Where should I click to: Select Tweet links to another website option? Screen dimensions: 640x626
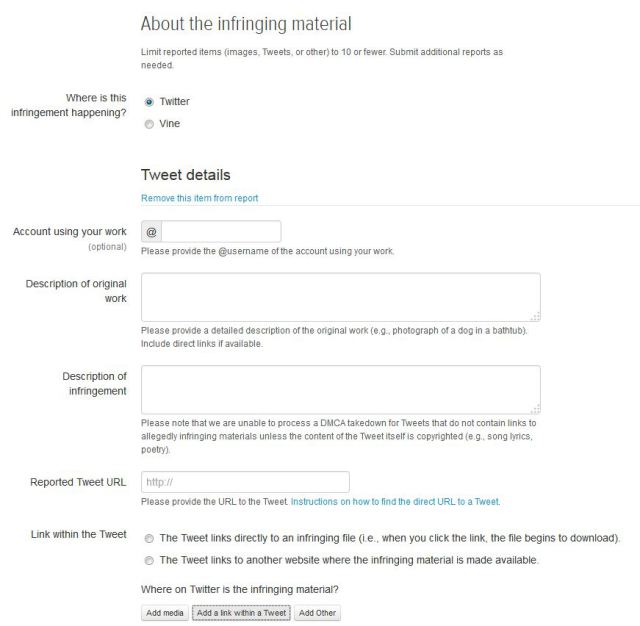[x=149, y=561]
